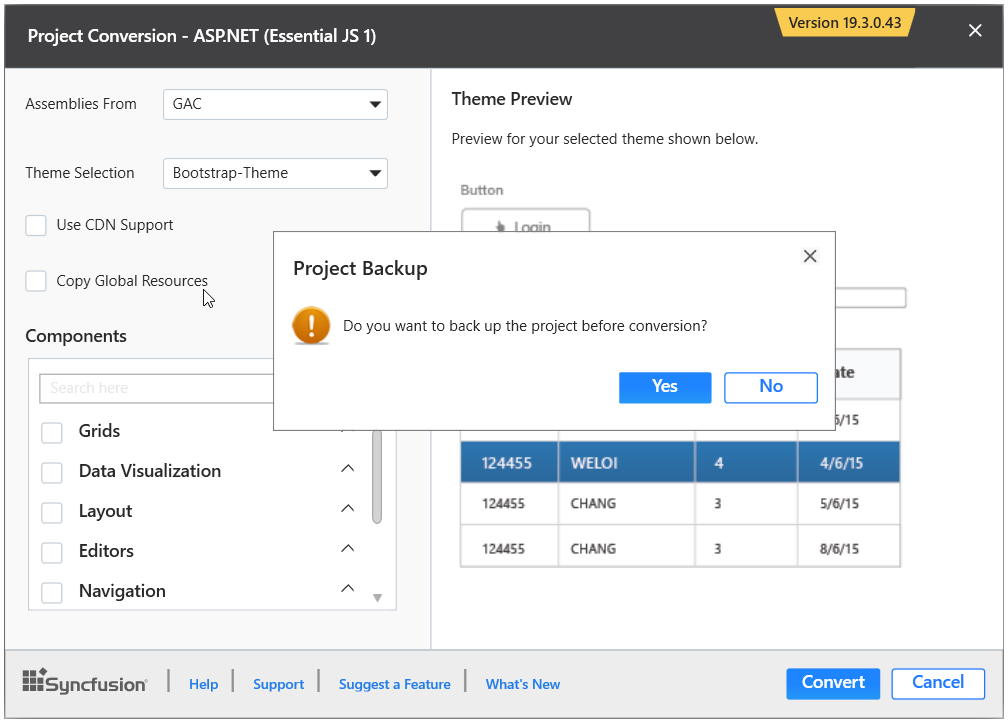Image resolution: width=1008 pixels, height=723 pixels.
Task: Close the Project Backup dialog
Action: (x=810, y=257)
